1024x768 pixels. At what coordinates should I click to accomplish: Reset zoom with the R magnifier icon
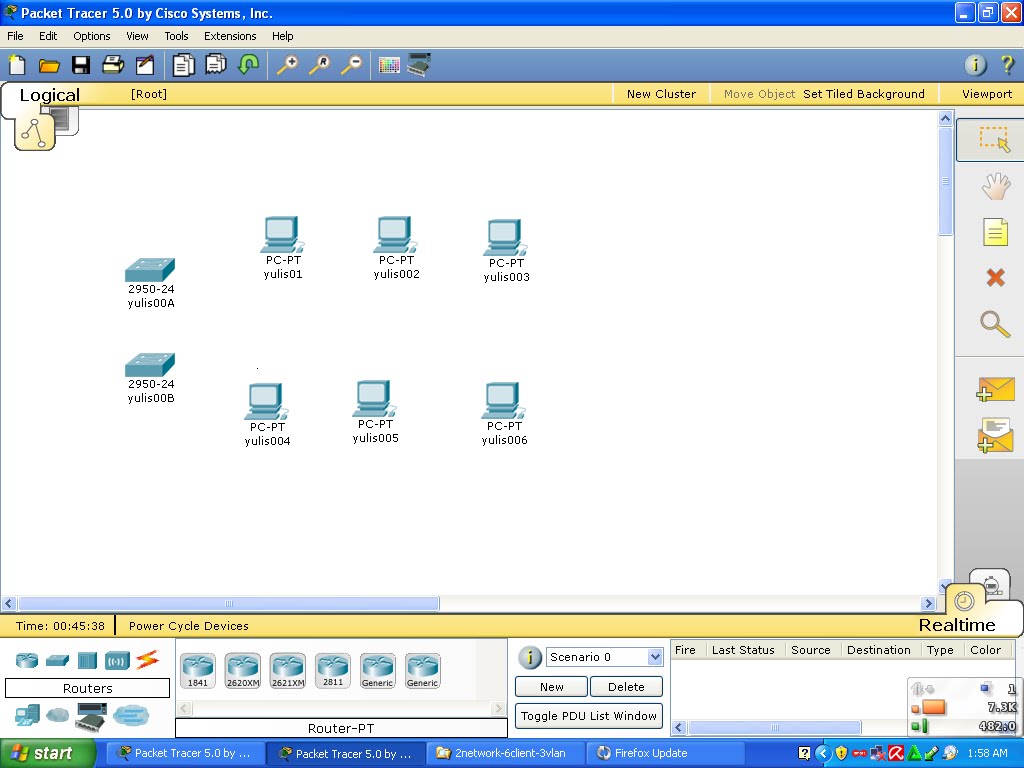[319, 65]
